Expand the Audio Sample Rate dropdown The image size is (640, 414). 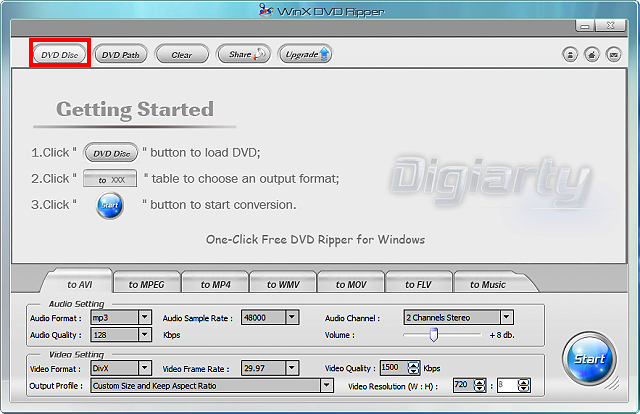coord(291,317)
